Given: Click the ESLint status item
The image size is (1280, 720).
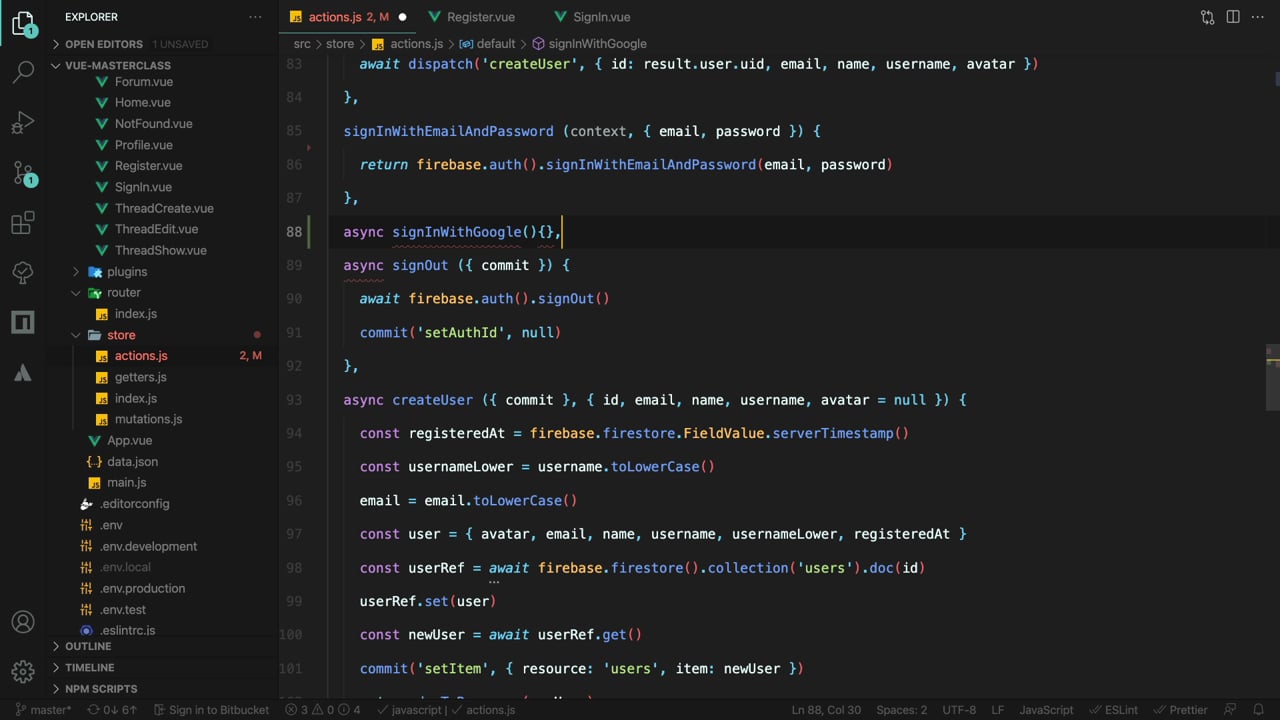Looking at the screenshot, I should click(x=1112, y=710).
